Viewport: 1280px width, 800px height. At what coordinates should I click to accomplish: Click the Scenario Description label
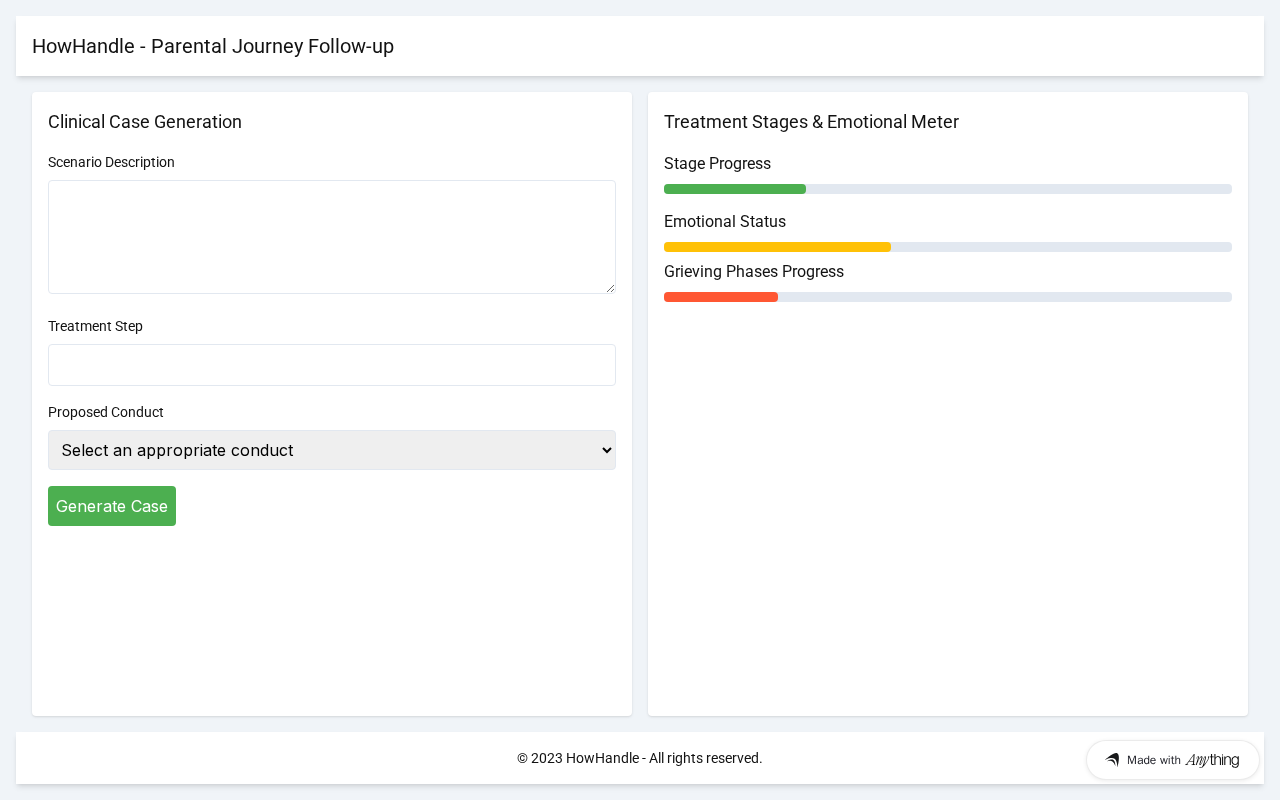(x=111, y=162)
